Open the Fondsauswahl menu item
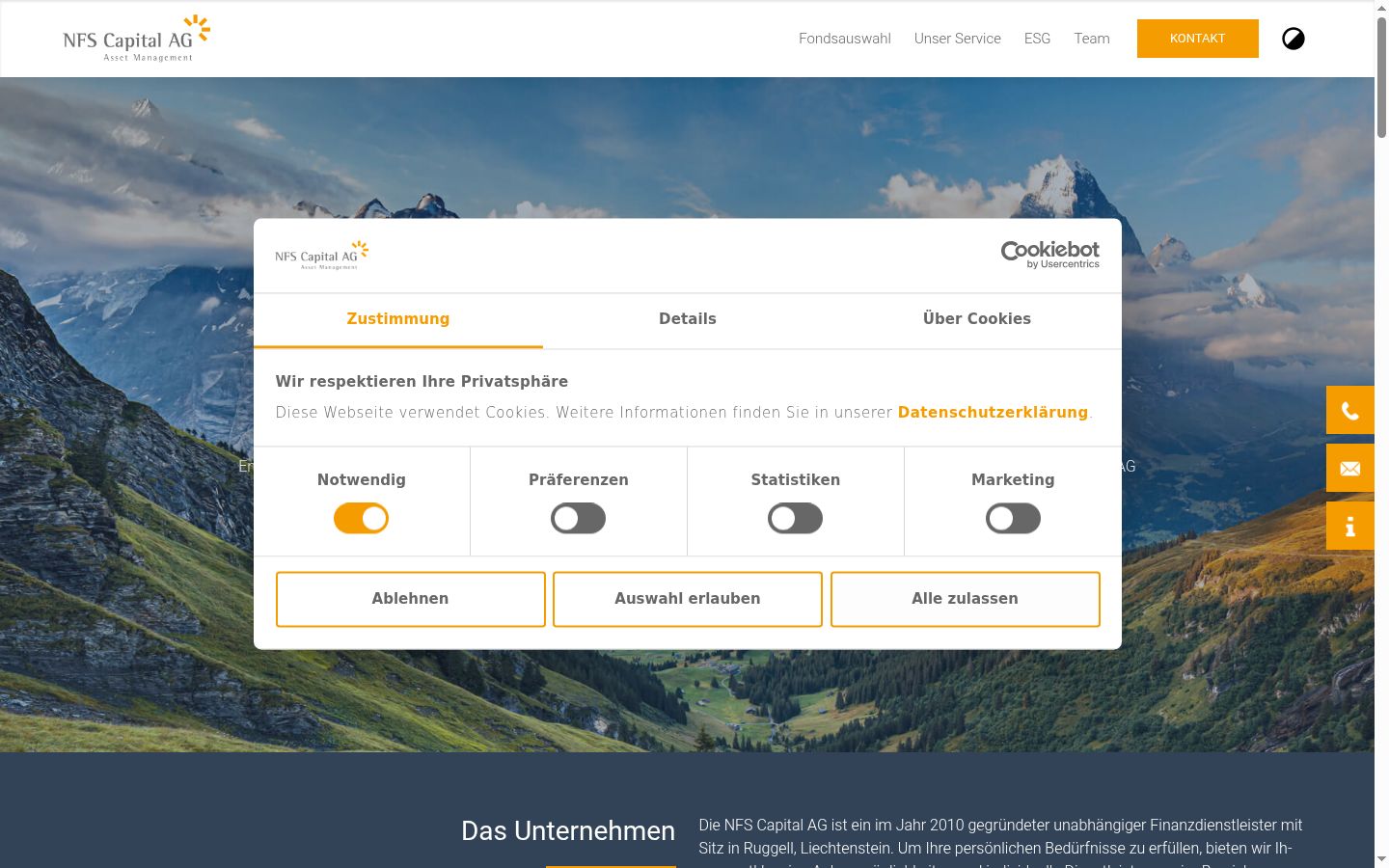Viewport: 1389px width, 868px height. click(845, 39)
